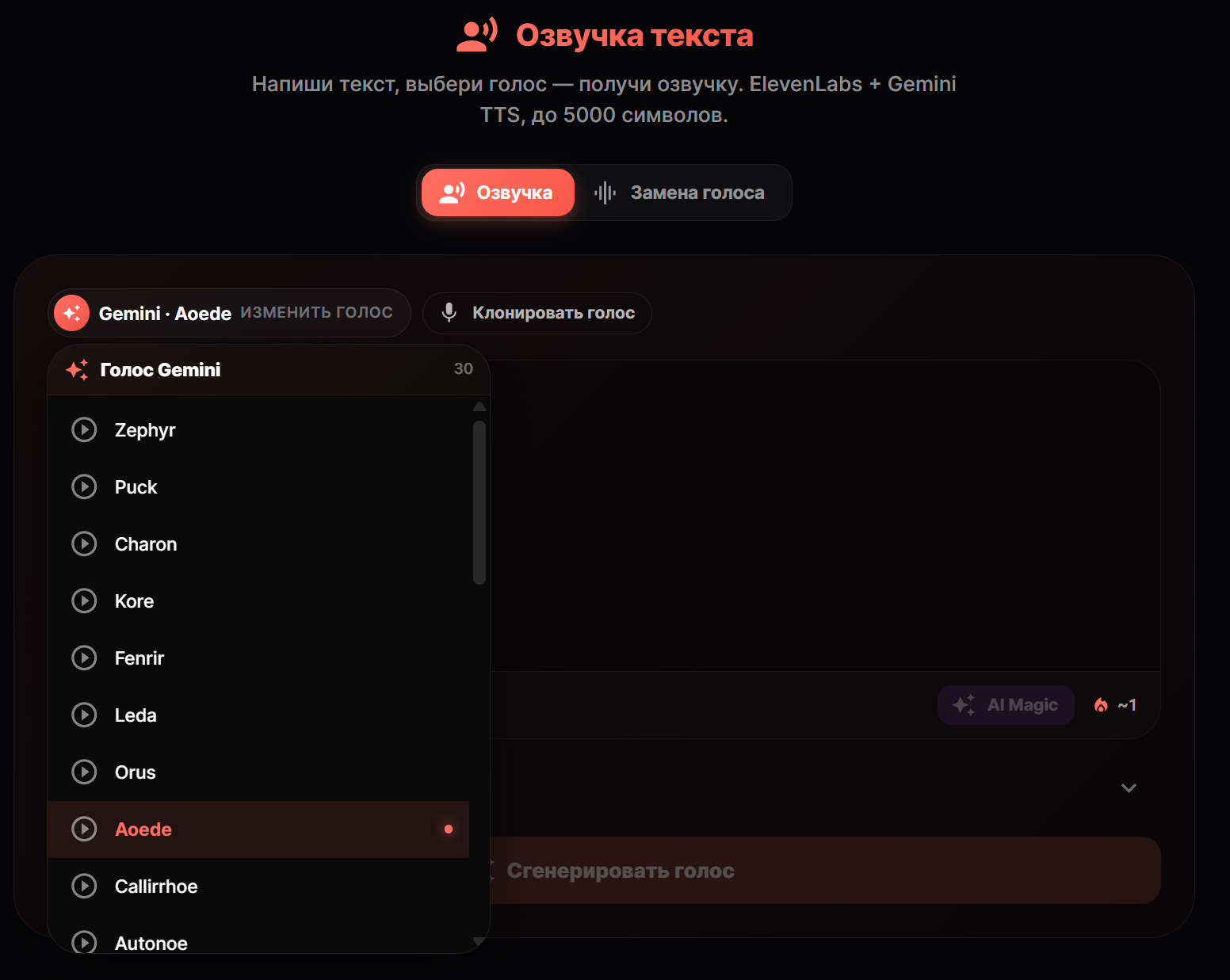Play preview of Kore voice
Viewport: 1230px width, 980px height.
[x=84, y=601]
